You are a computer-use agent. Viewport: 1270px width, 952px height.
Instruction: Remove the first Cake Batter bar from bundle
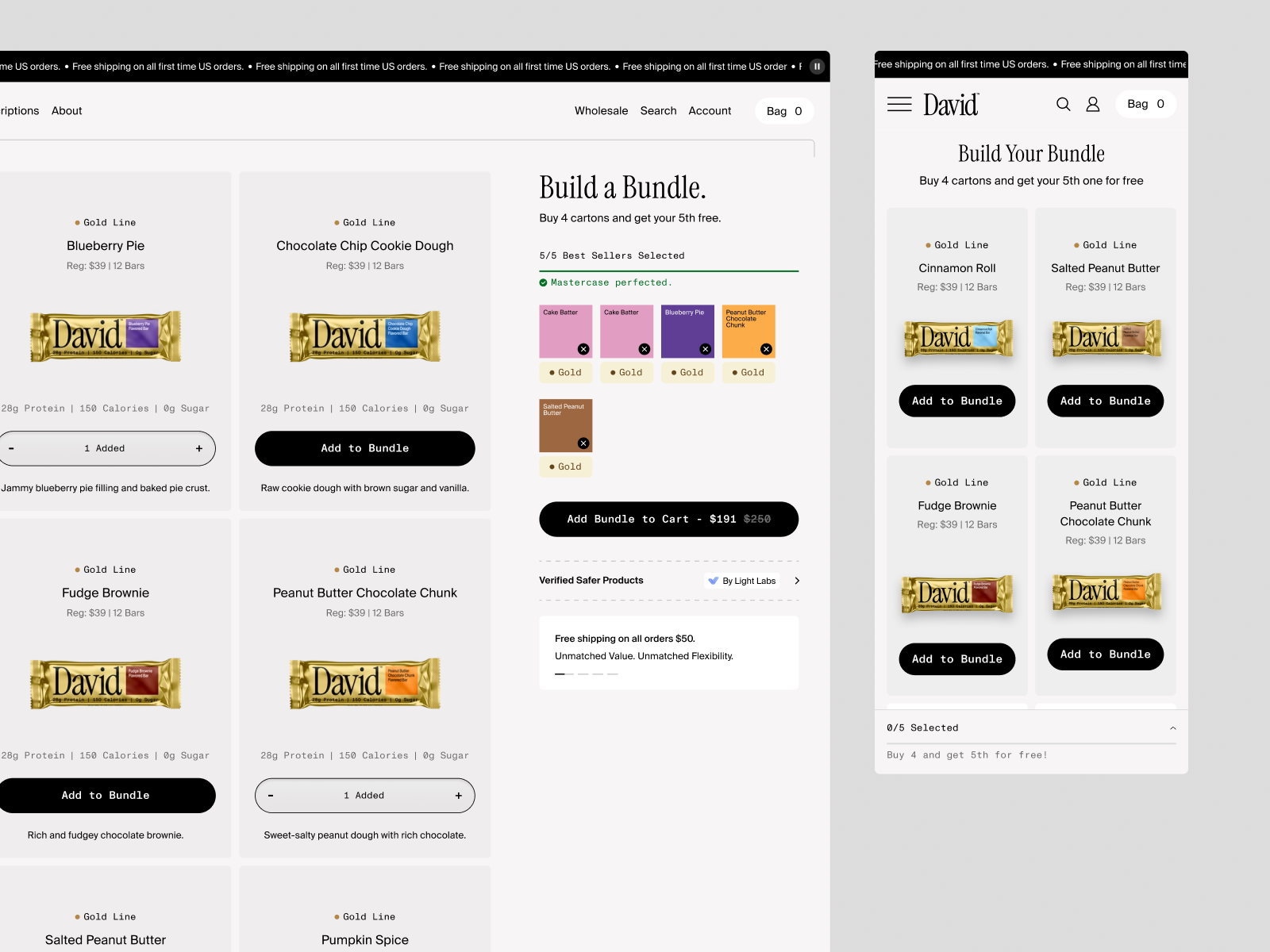(584, 349)
